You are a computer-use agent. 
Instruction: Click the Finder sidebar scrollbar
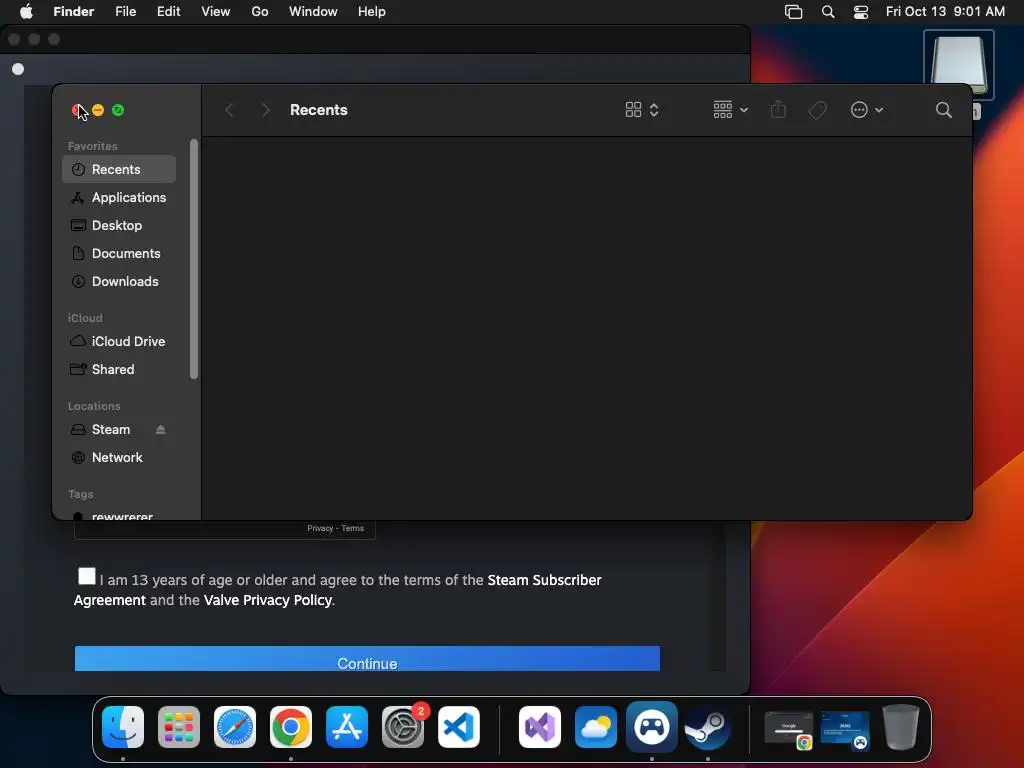pyautogui.click(x=193, y=259)
